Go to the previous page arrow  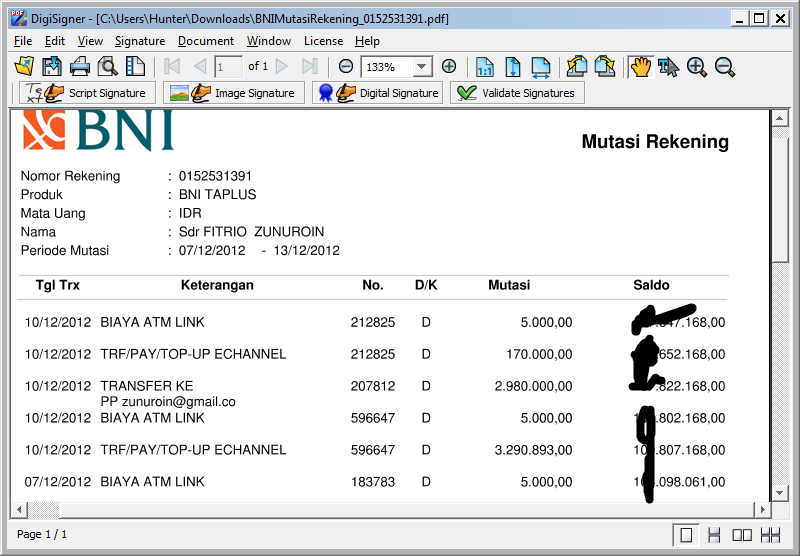[200, 66]
